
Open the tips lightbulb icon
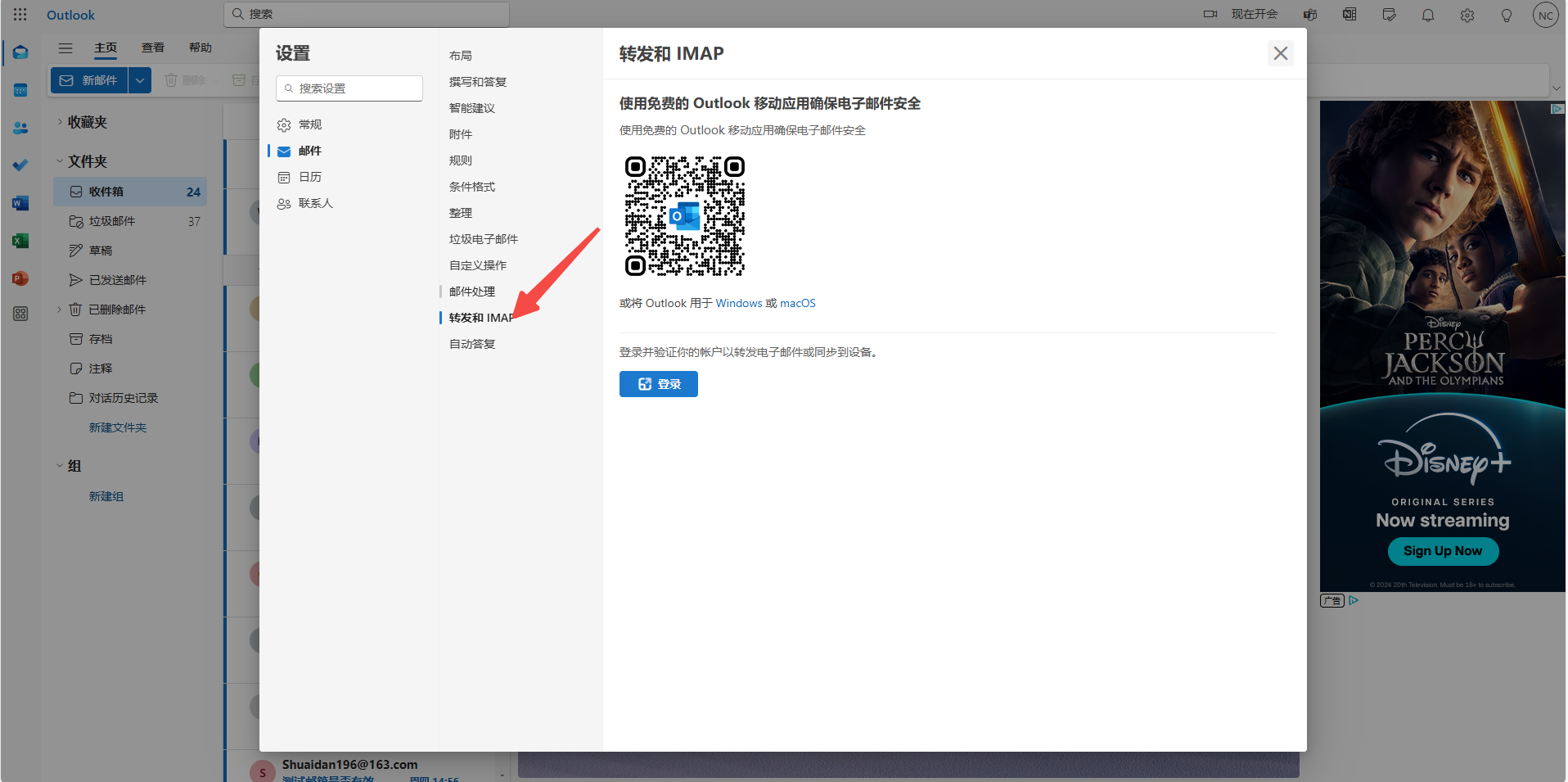[1507, 15]
